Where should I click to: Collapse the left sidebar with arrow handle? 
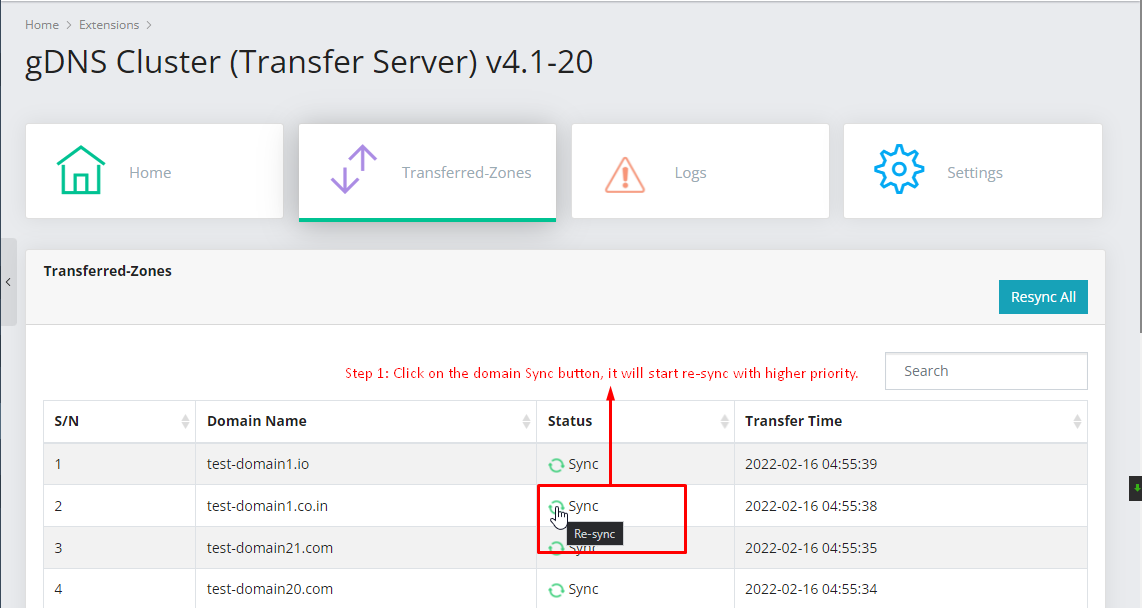pos(8,282)
